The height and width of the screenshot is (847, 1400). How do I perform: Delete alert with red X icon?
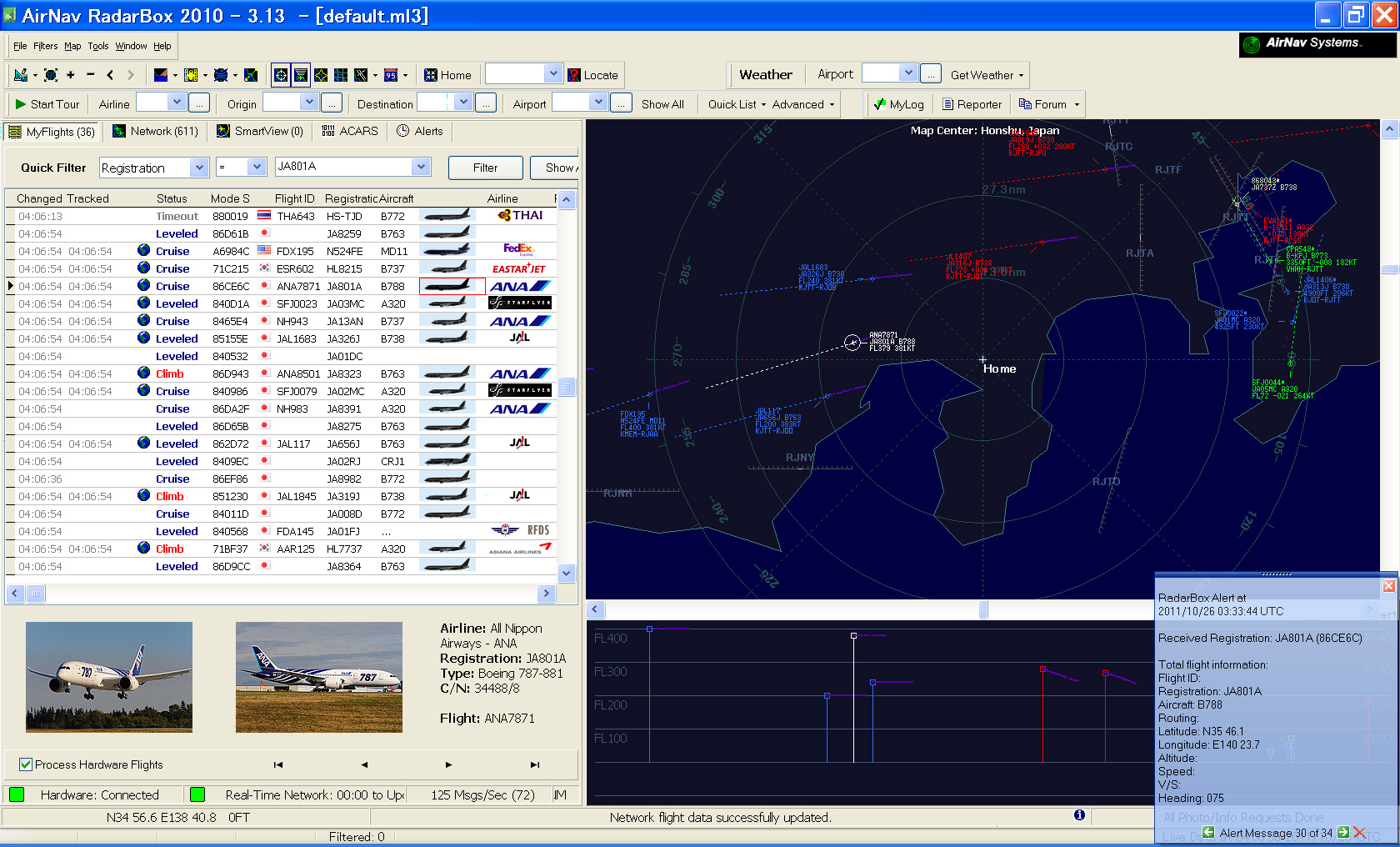click(x=1360, y=833)
